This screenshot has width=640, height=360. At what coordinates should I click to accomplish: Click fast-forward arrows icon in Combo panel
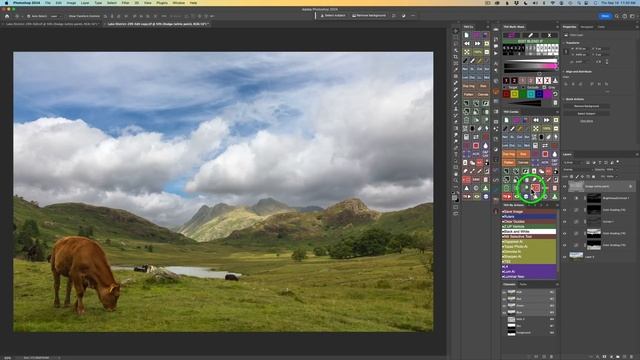[547, 120]
